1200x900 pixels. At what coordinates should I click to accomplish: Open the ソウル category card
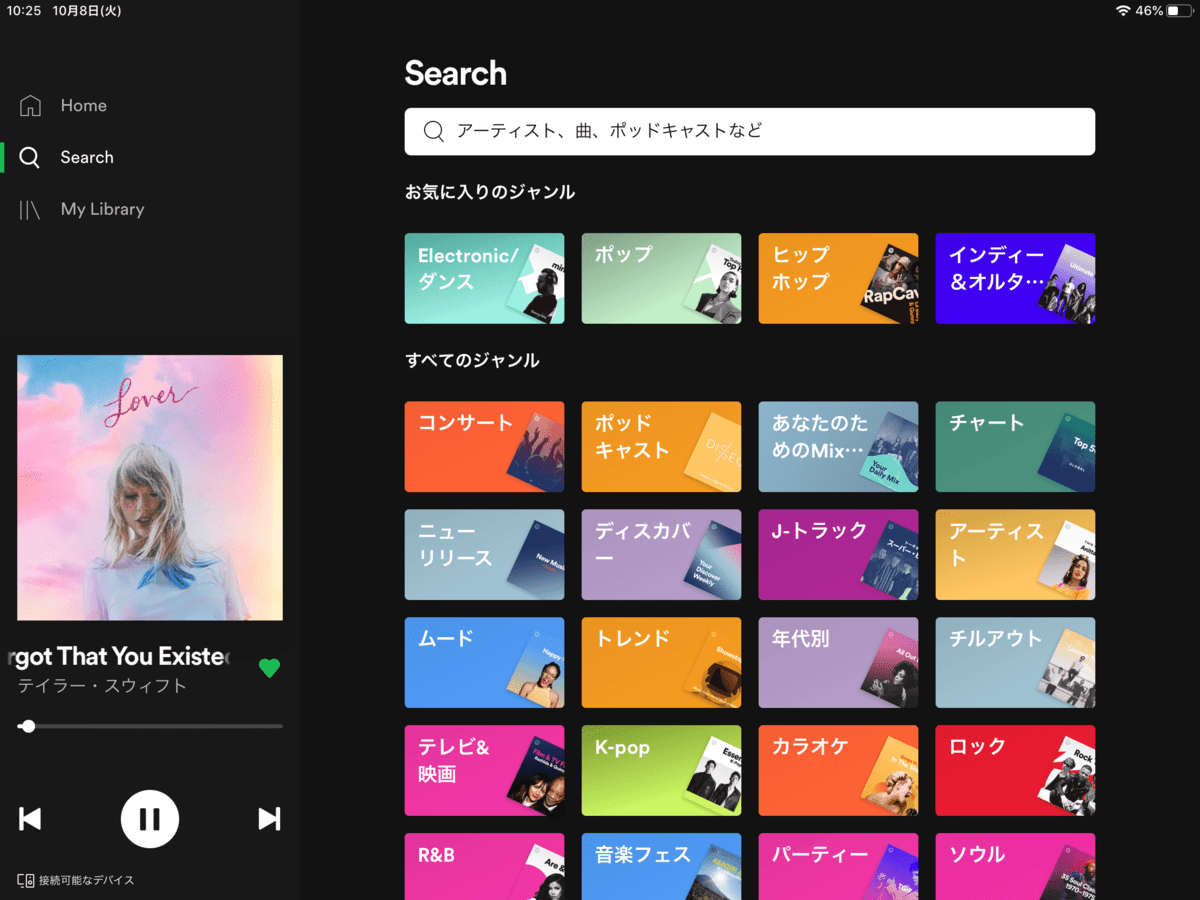tap(1015, 867)
